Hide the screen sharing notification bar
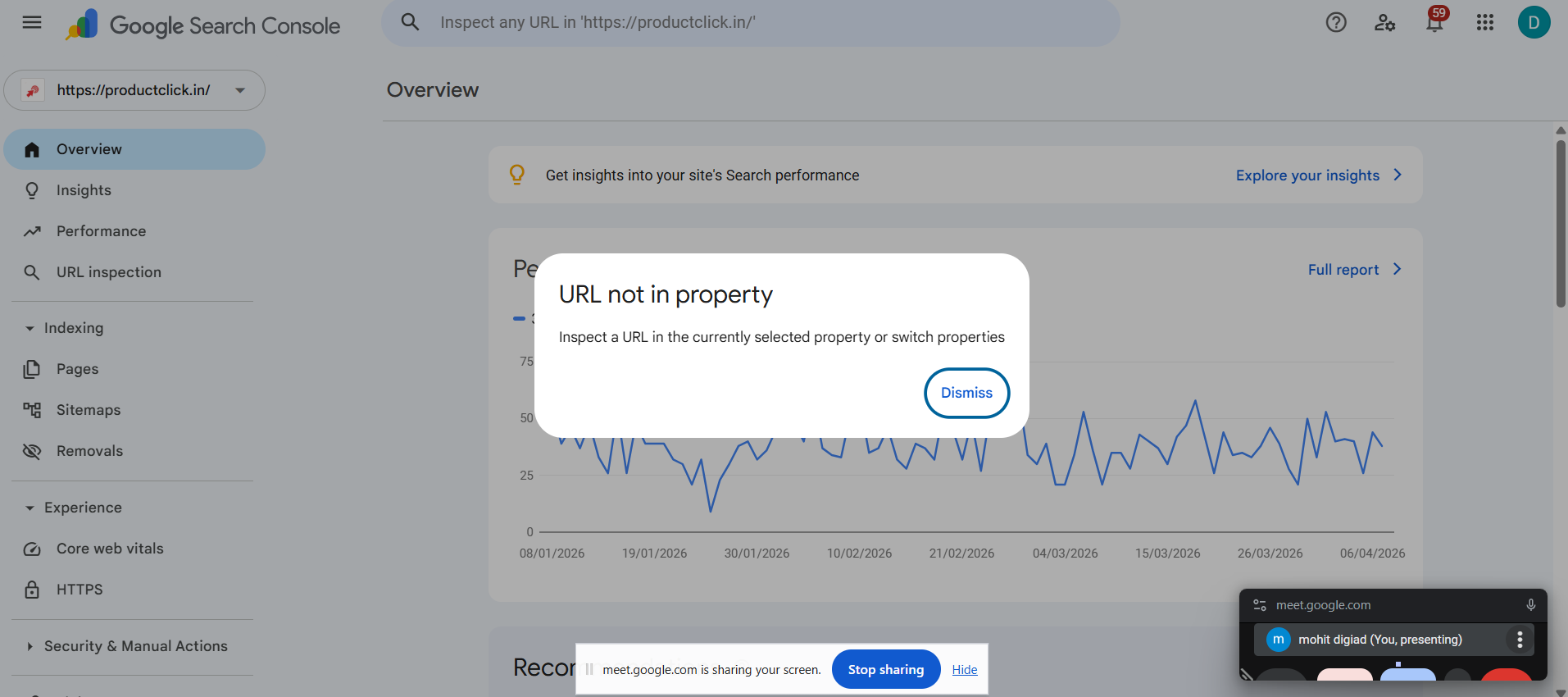 pos(964,670)
